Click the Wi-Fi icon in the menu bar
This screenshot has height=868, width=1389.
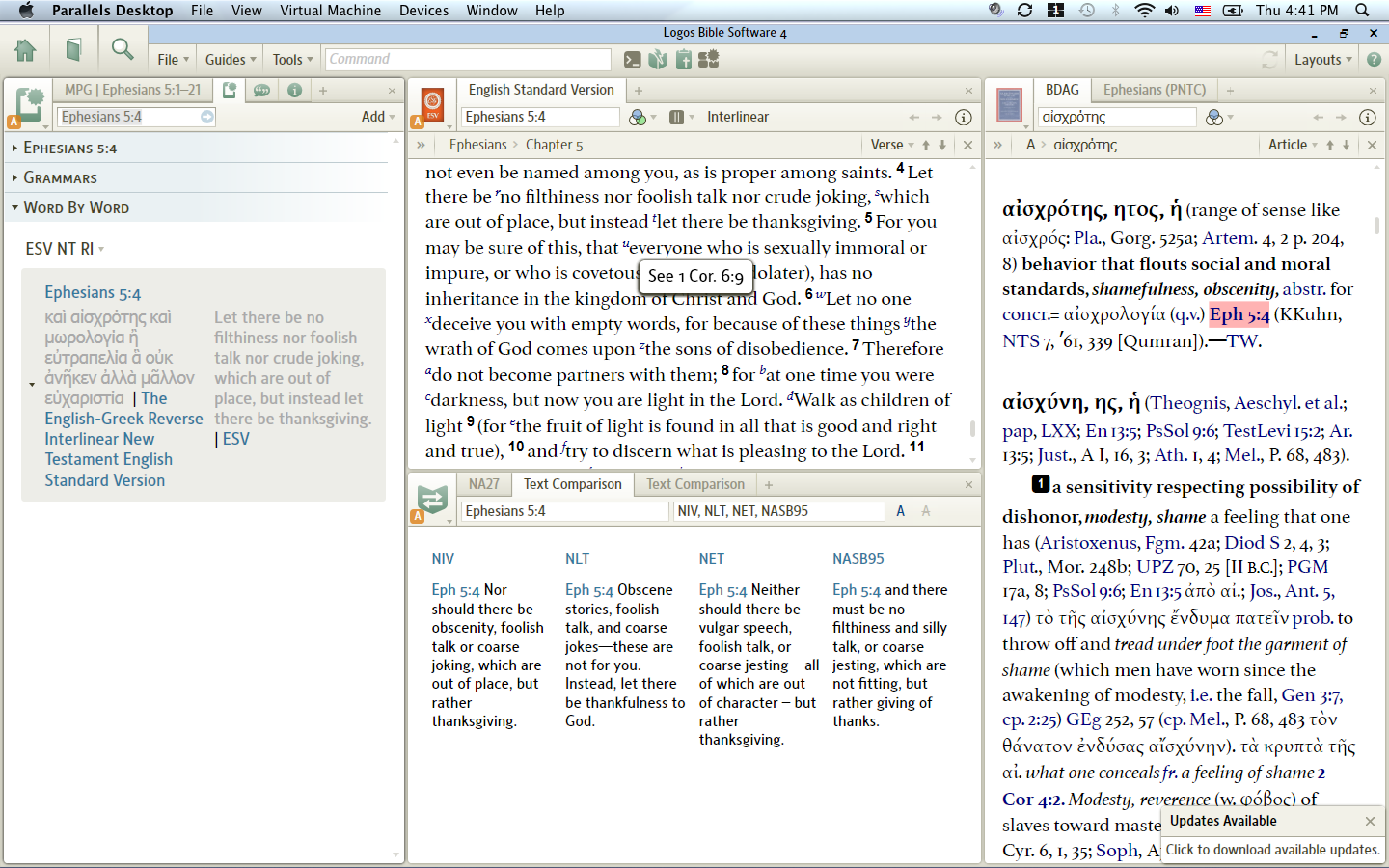[x=1144, y=11]
